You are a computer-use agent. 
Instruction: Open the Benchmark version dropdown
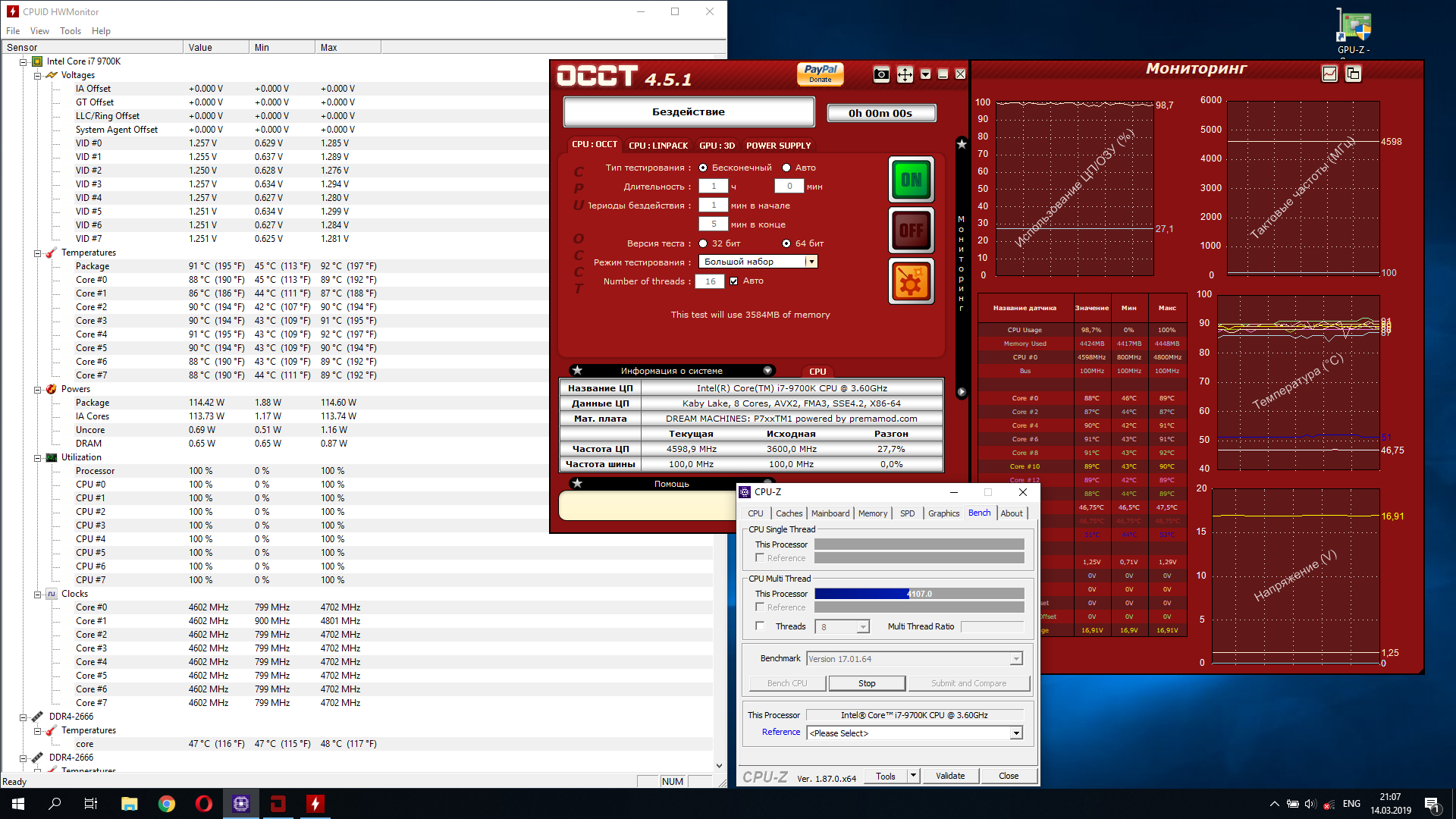1015,659
